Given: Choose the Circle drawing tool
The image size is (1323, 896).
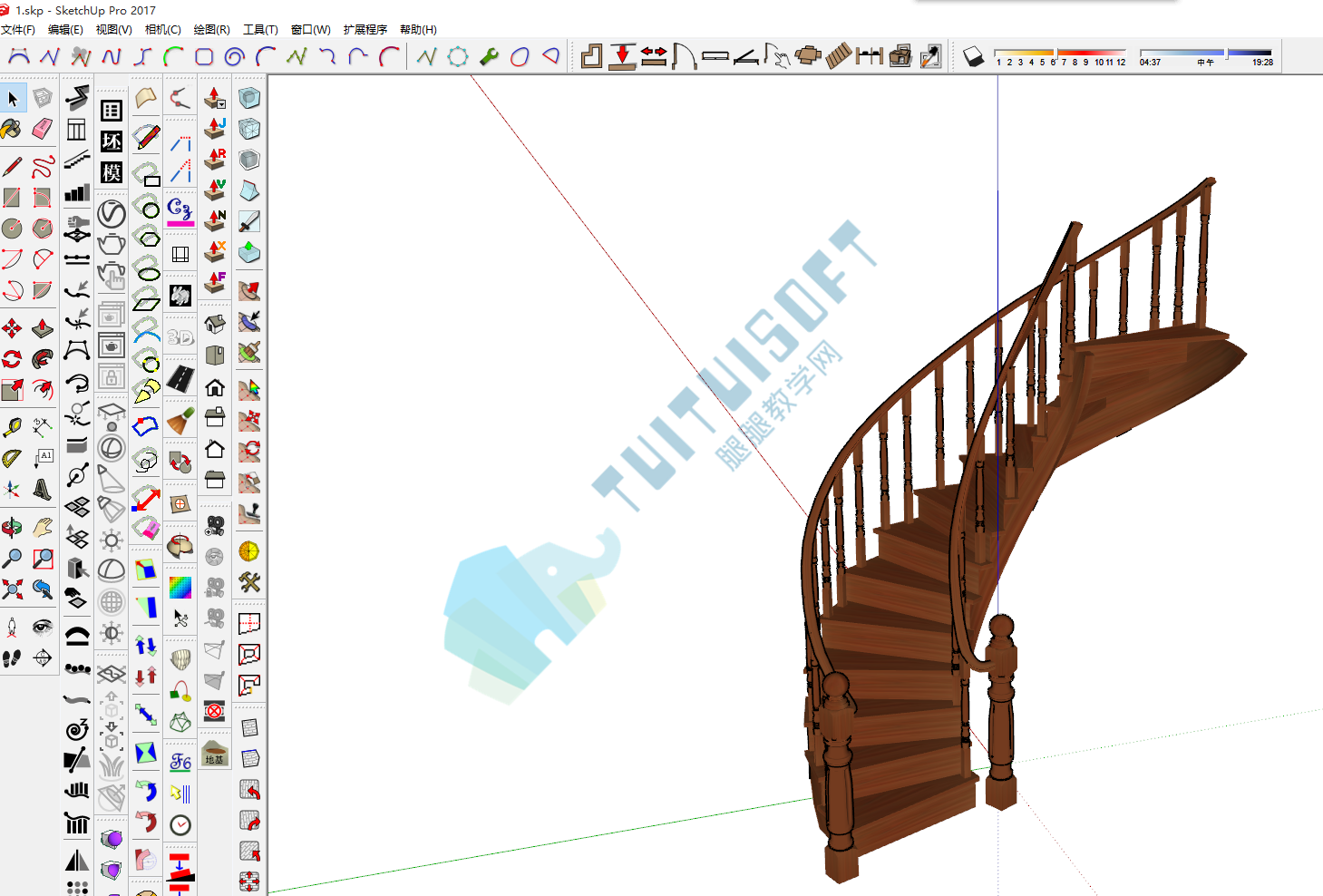Looking at the screenshot, I should [12, 229].
